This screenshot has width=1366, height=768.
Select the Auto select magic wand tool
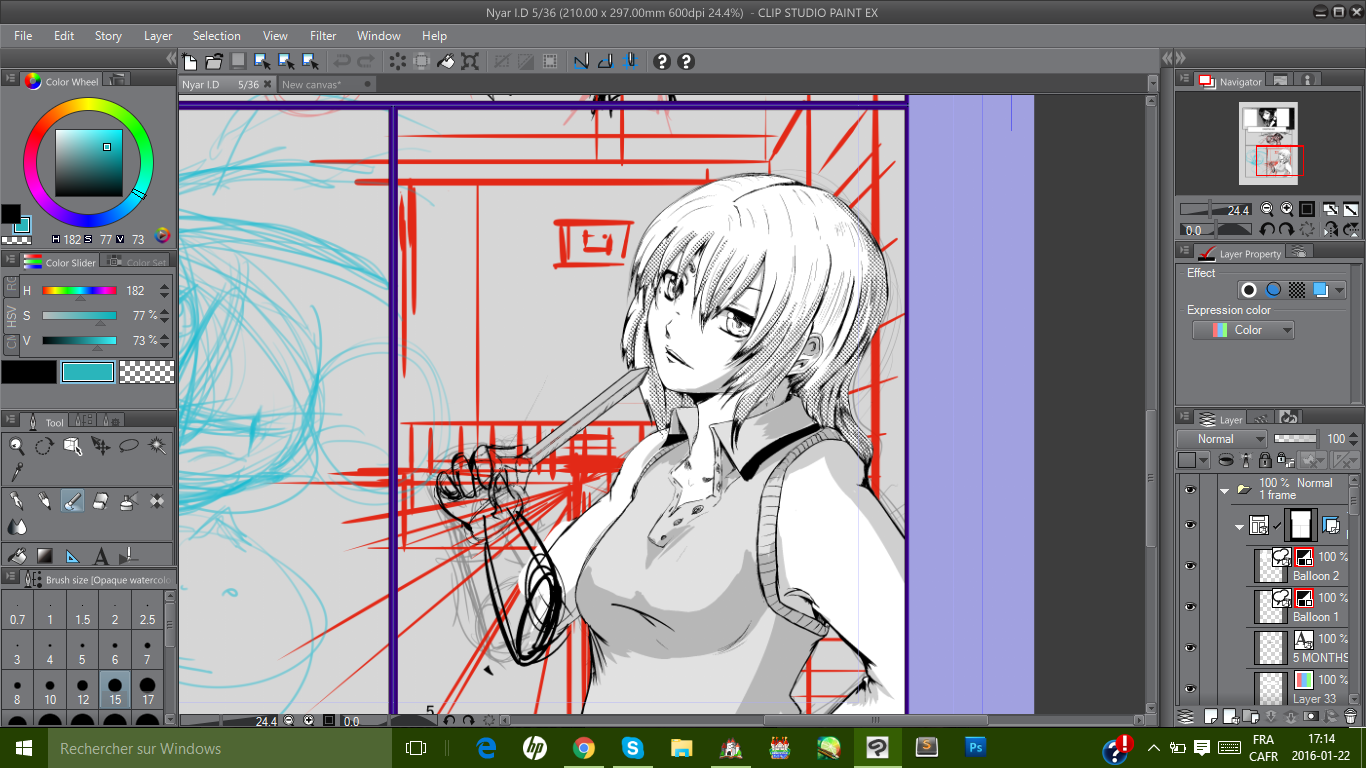(157, 446)
